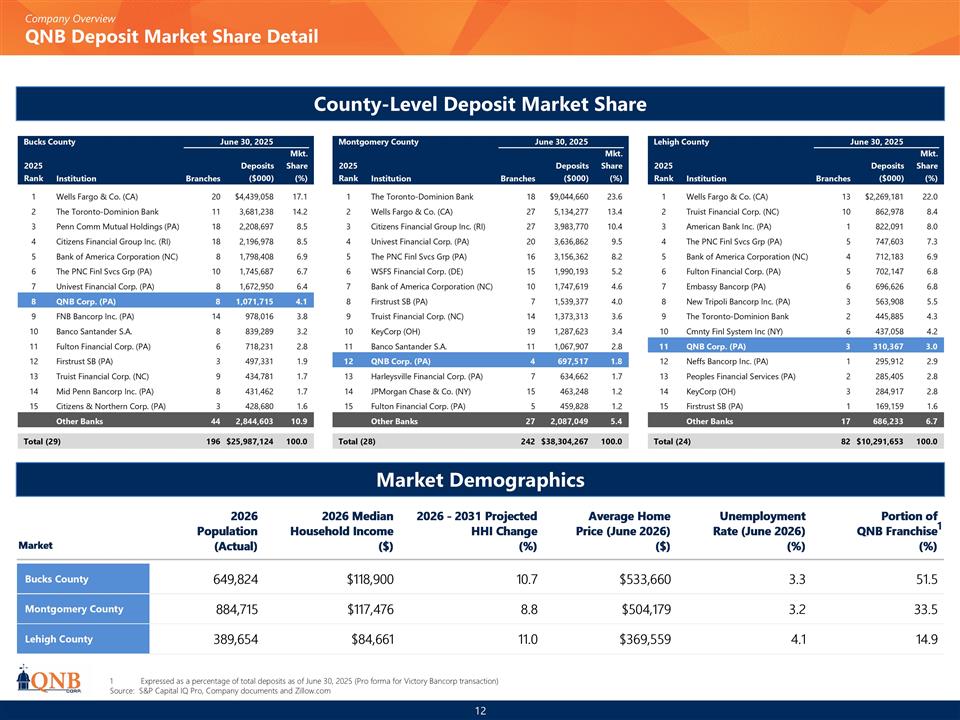This screenshot has height=720, width=960.
Task: Click Peoples Financial Services (PA)
Action: click(x=741, y=377)
